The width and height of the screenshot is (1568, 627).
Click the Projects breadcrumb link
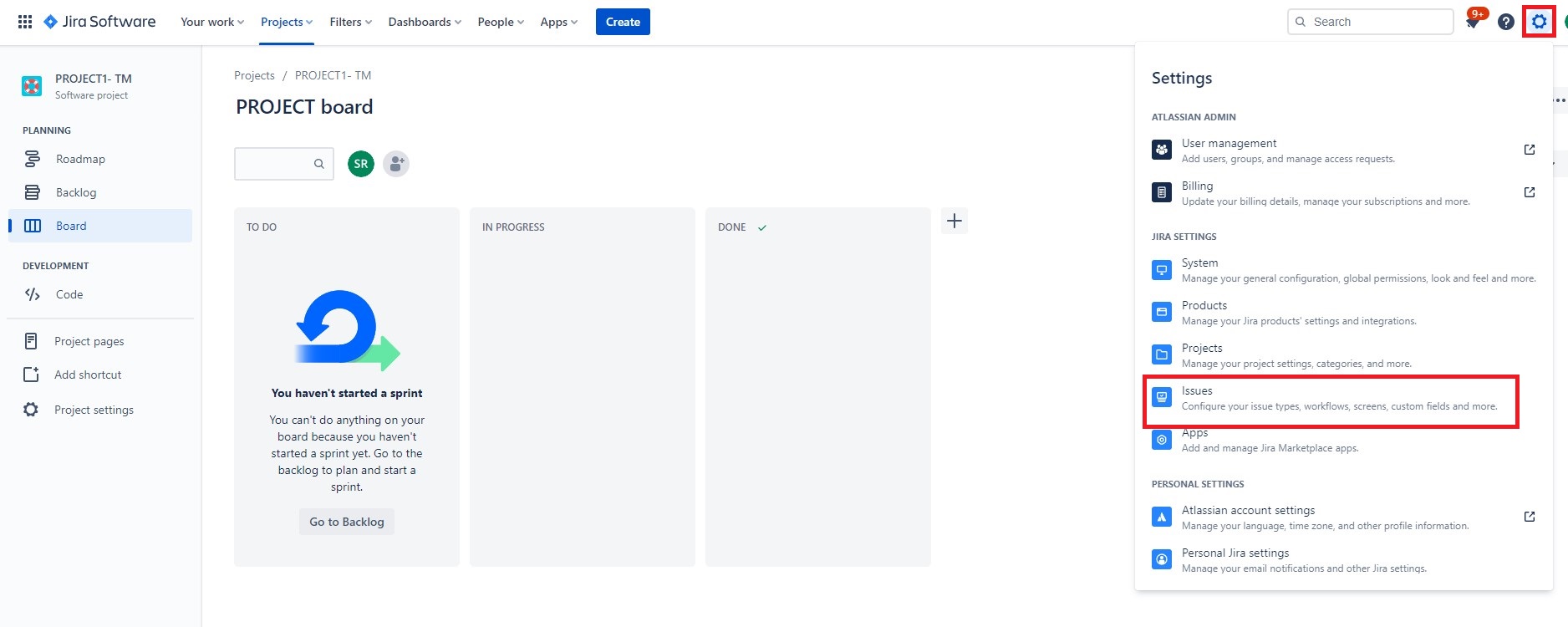pos(254,75)
